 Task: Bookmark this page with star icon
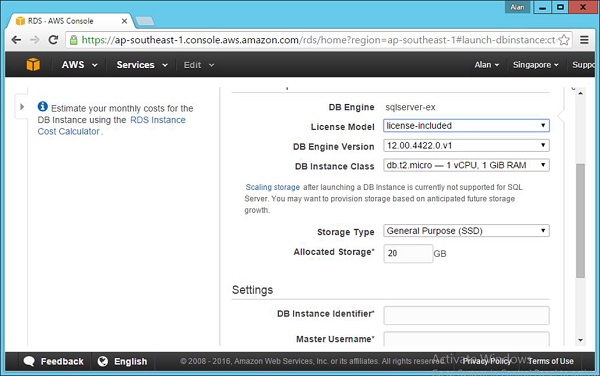pos(564,40)
